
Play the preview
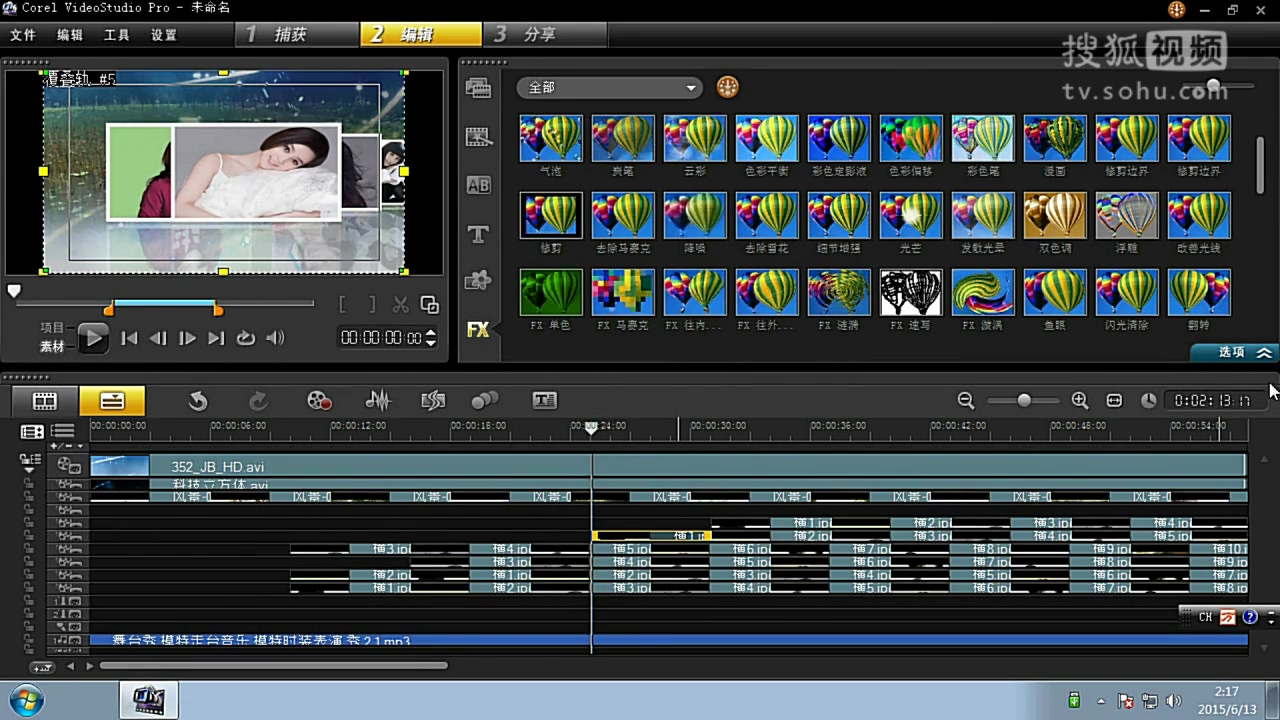[x=93, y=338]
